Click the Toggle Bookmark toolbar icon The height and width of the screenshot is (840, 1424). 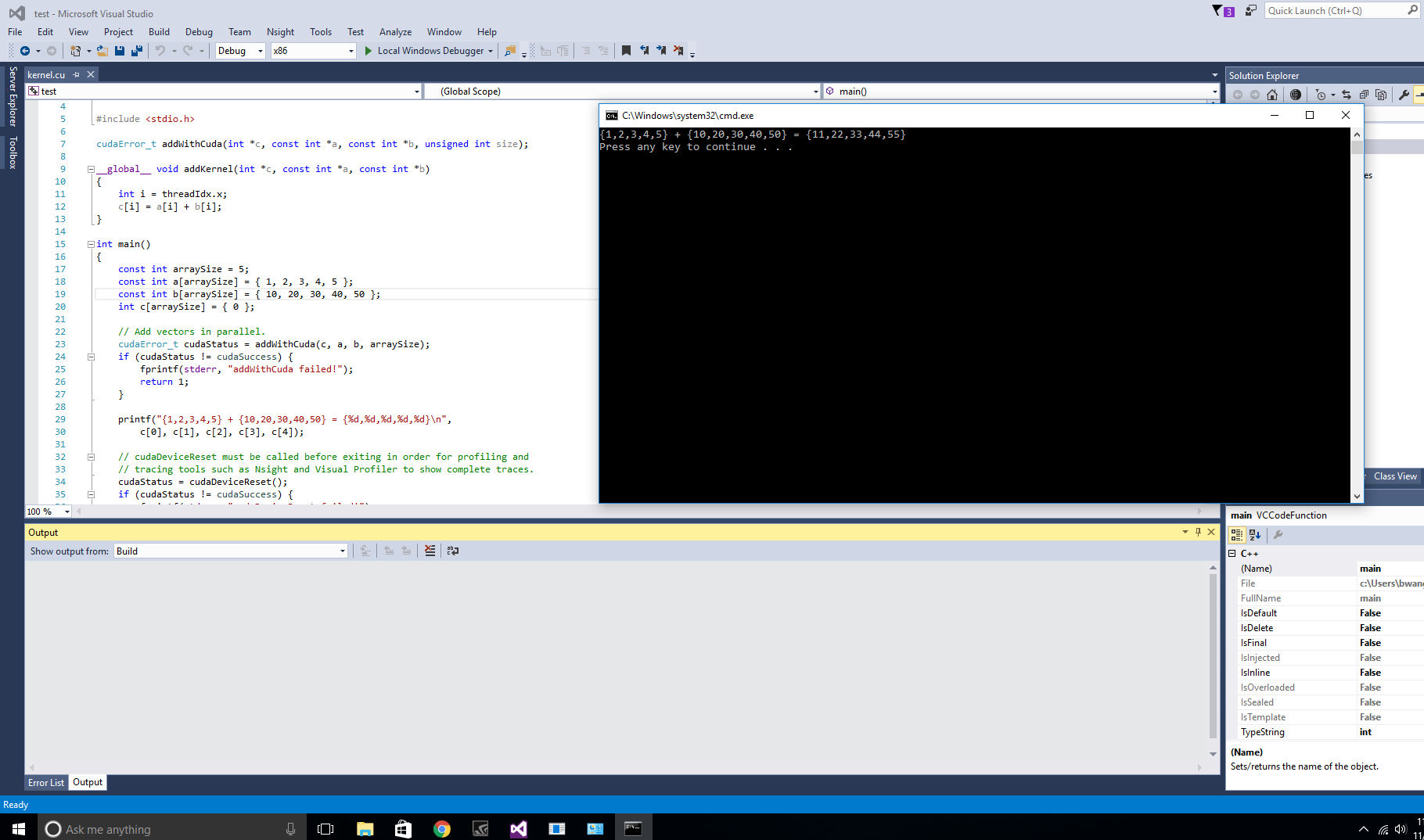point(626,51)
